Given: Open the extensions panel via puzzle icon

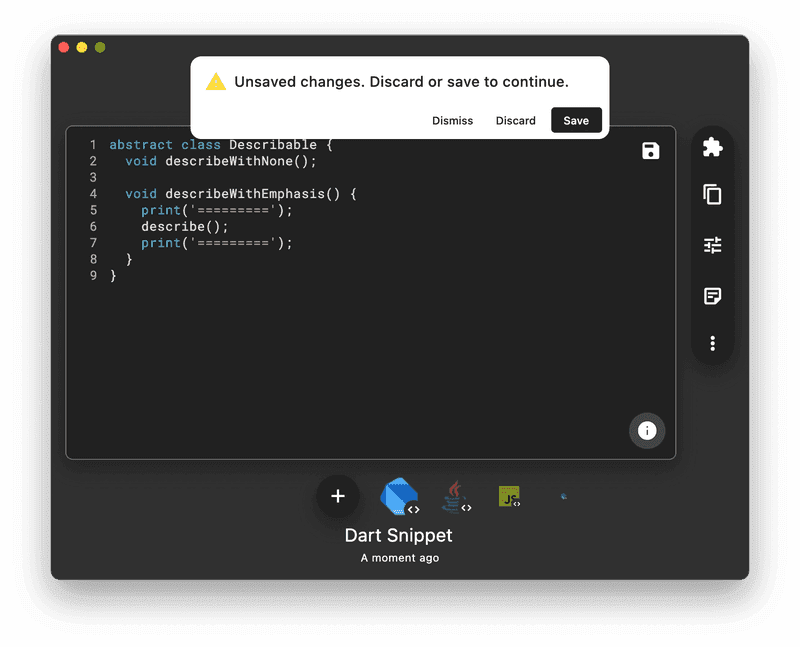Looking at the screenshot, I should 712,146.
